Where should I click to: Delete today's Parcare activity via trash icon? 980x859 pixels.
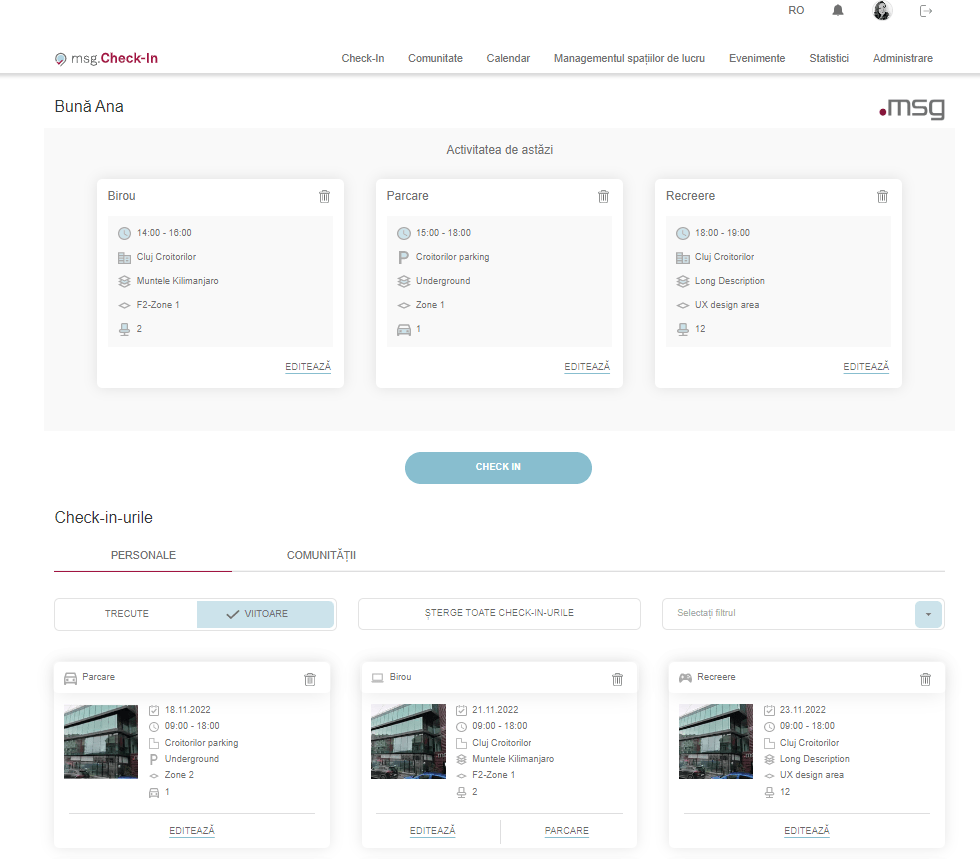click(603, 197)
